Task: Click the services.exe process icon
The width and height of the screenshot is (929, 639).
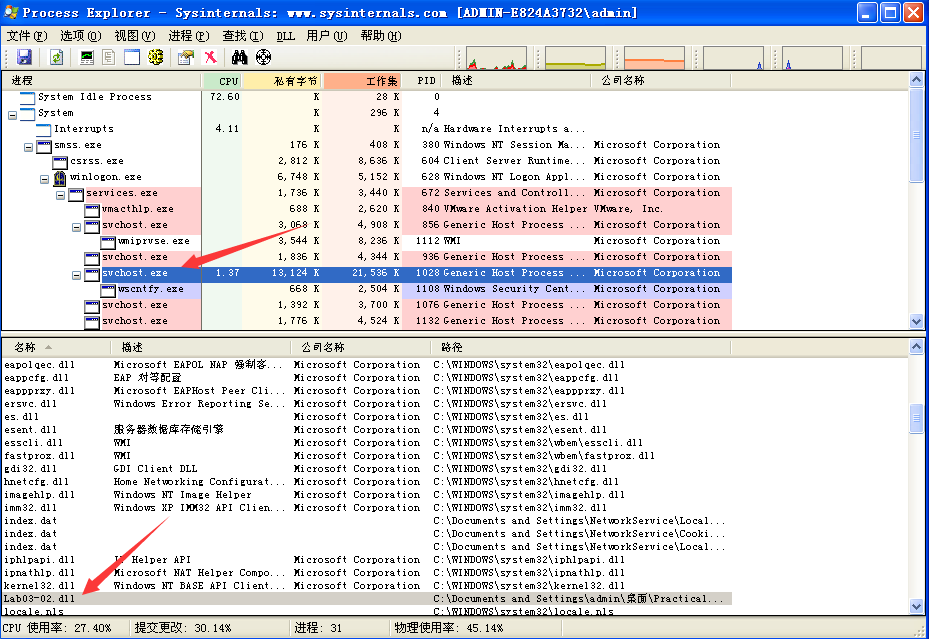Action: click(x=75, y=193)
